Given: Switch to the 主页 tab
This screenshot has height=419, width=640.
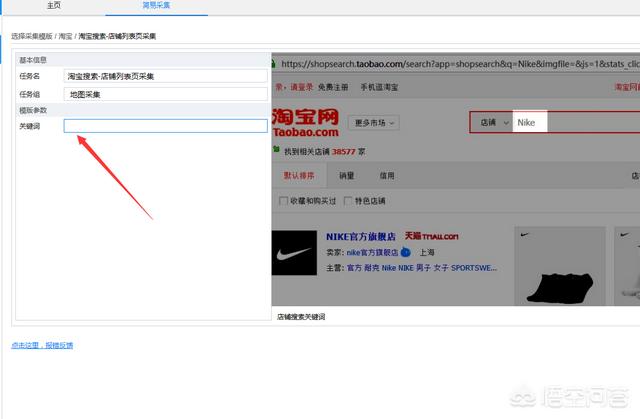Looking at the screenshot, I should (x=54, y=5).
